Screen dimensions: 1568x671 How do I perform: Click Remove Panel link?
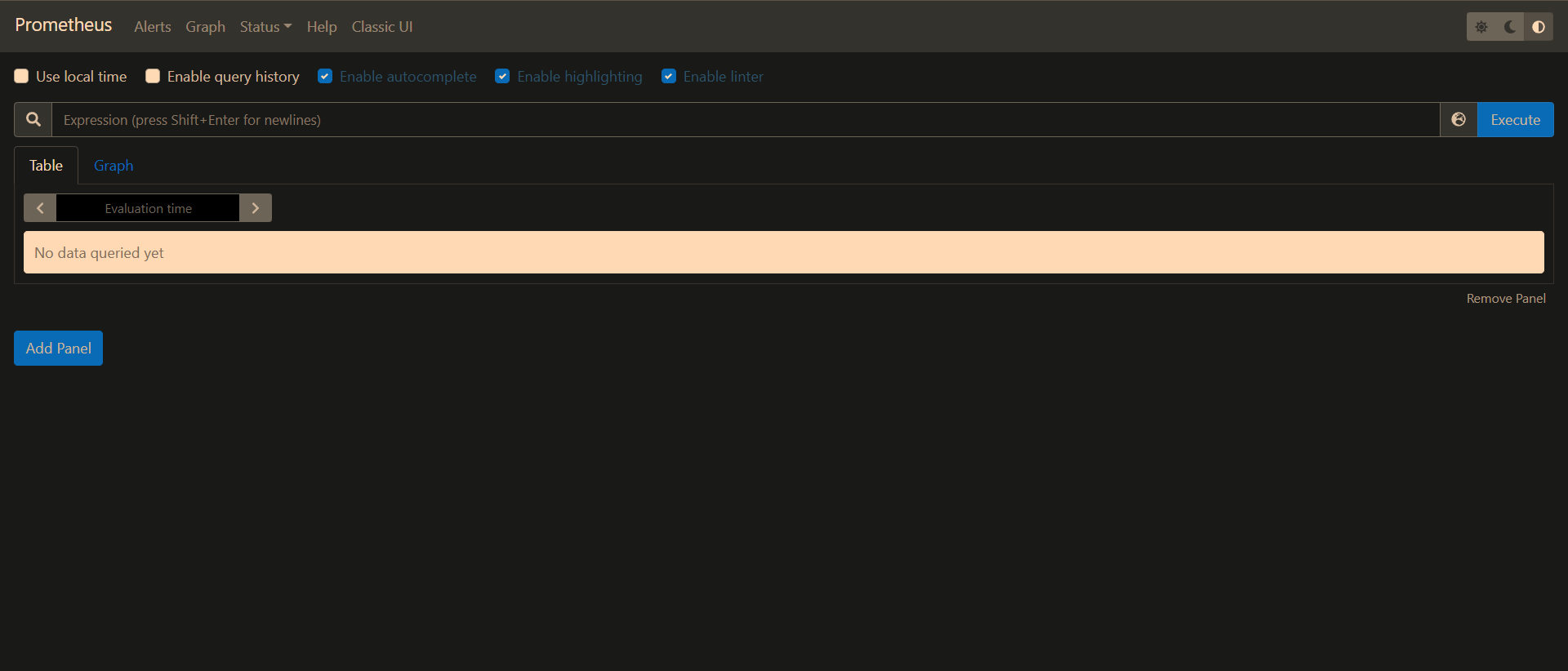point(1506,299)
